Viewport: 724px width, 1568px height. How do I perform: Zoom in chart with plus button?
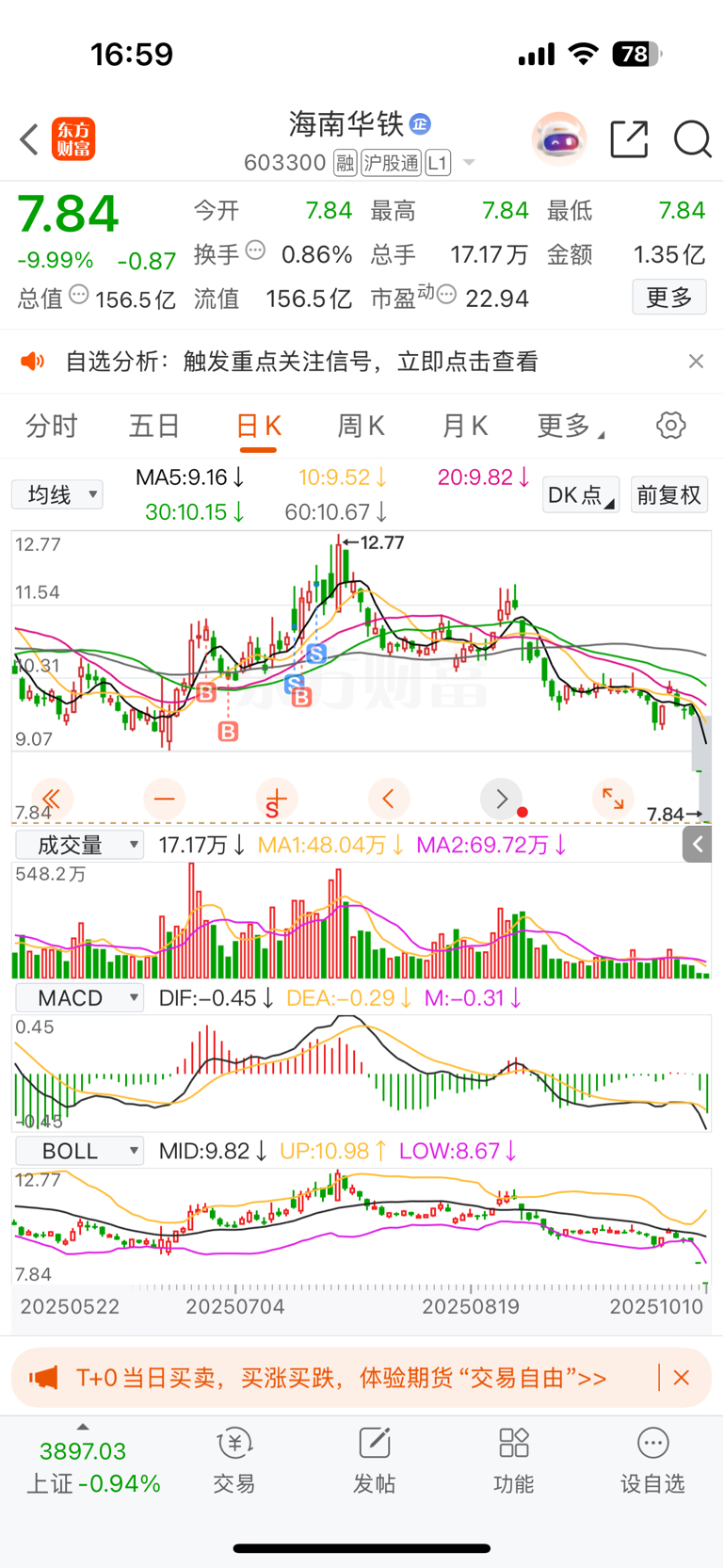coord(276,800)
